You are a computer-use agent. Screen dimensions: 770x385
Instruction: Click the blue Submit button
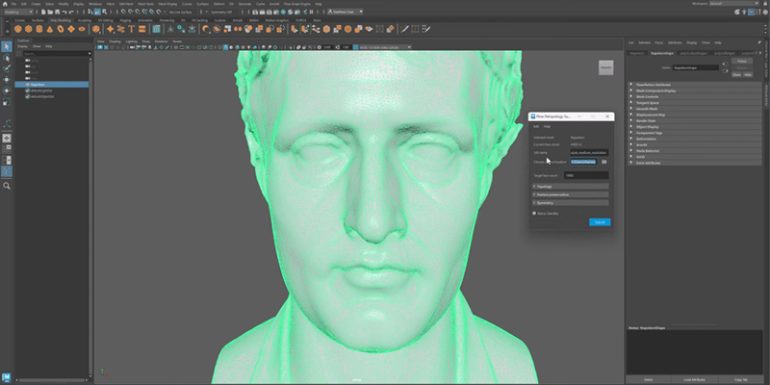(x=600, y=222)
